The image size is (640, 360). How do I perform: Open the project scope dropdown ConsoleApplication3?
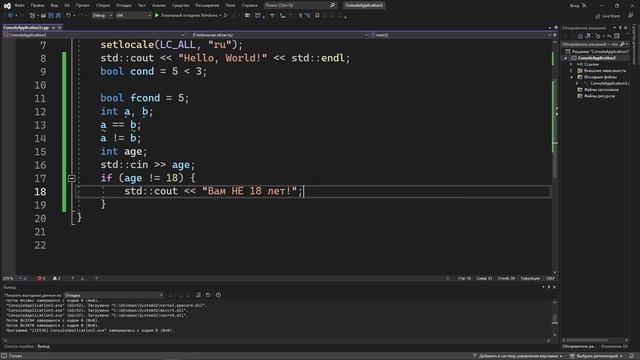tap(94, 35)
